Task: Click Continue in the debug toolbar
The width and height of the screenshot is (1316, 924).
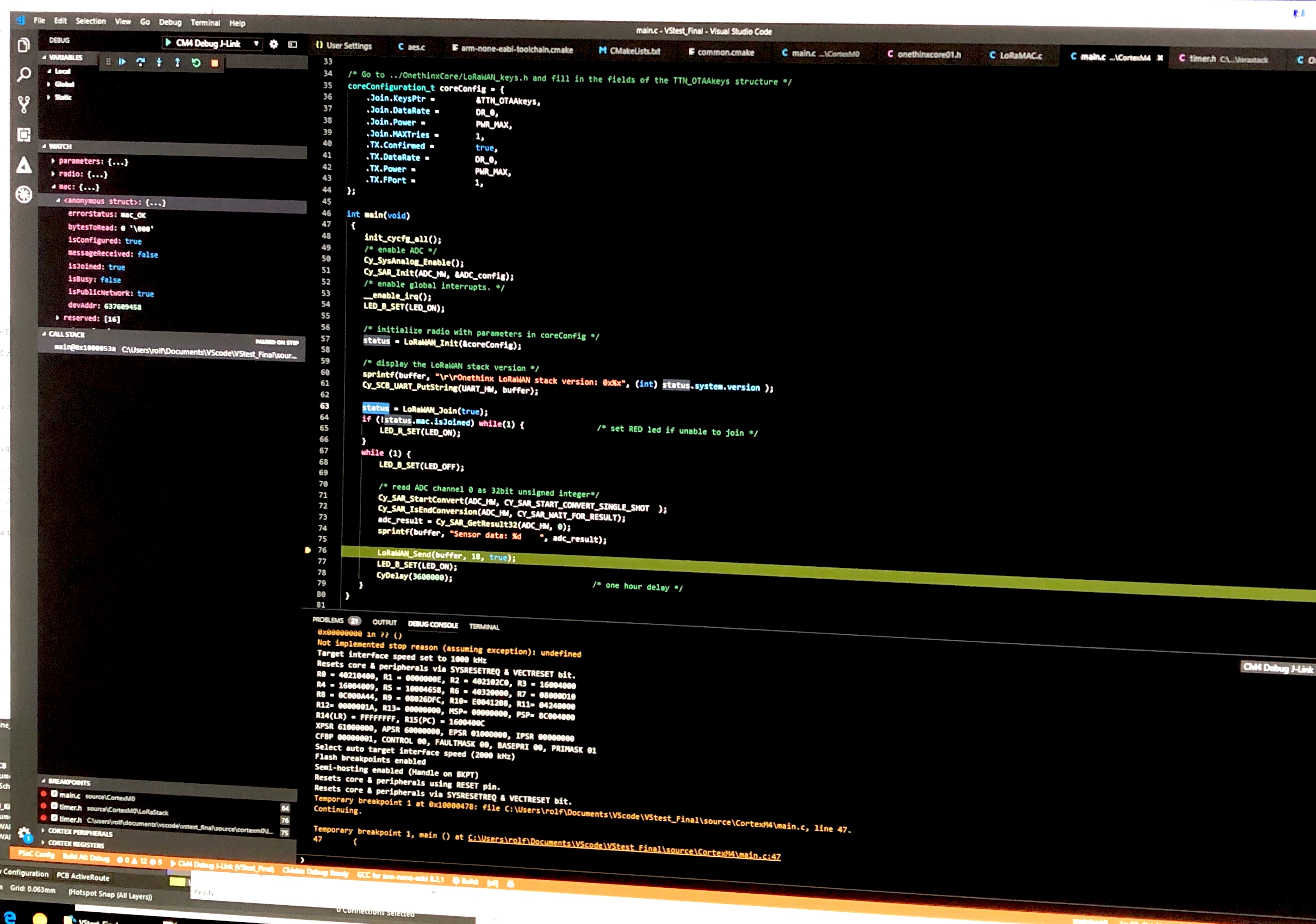Action: (x=122, y=62)
